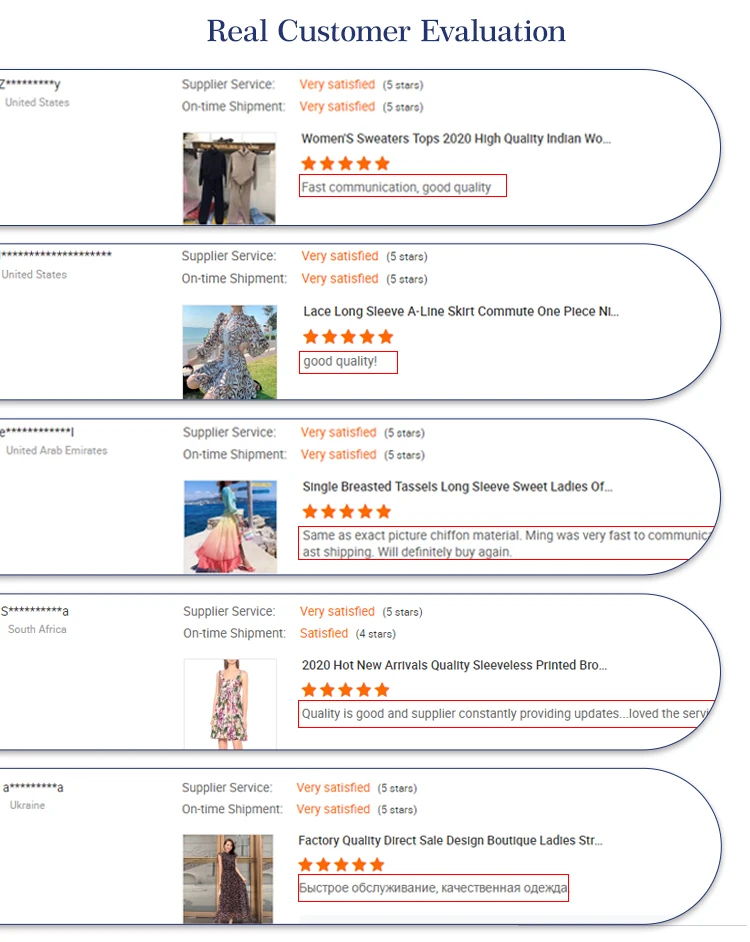Click United States under reviewer Z*********y

pyautogui.click(x=37, y=103)
